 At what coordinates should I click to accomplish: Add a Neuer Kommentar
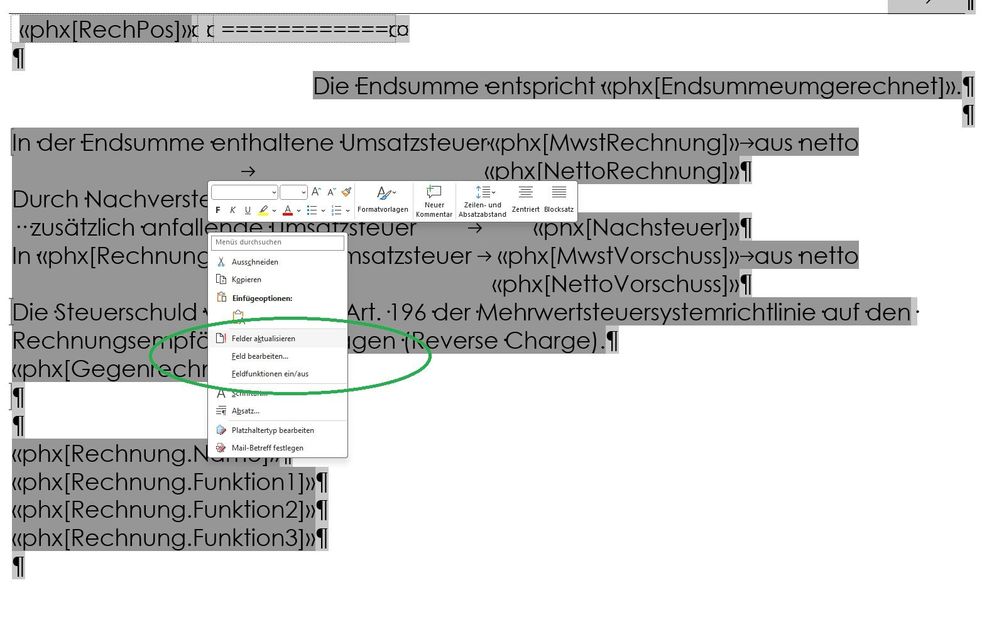434,199
